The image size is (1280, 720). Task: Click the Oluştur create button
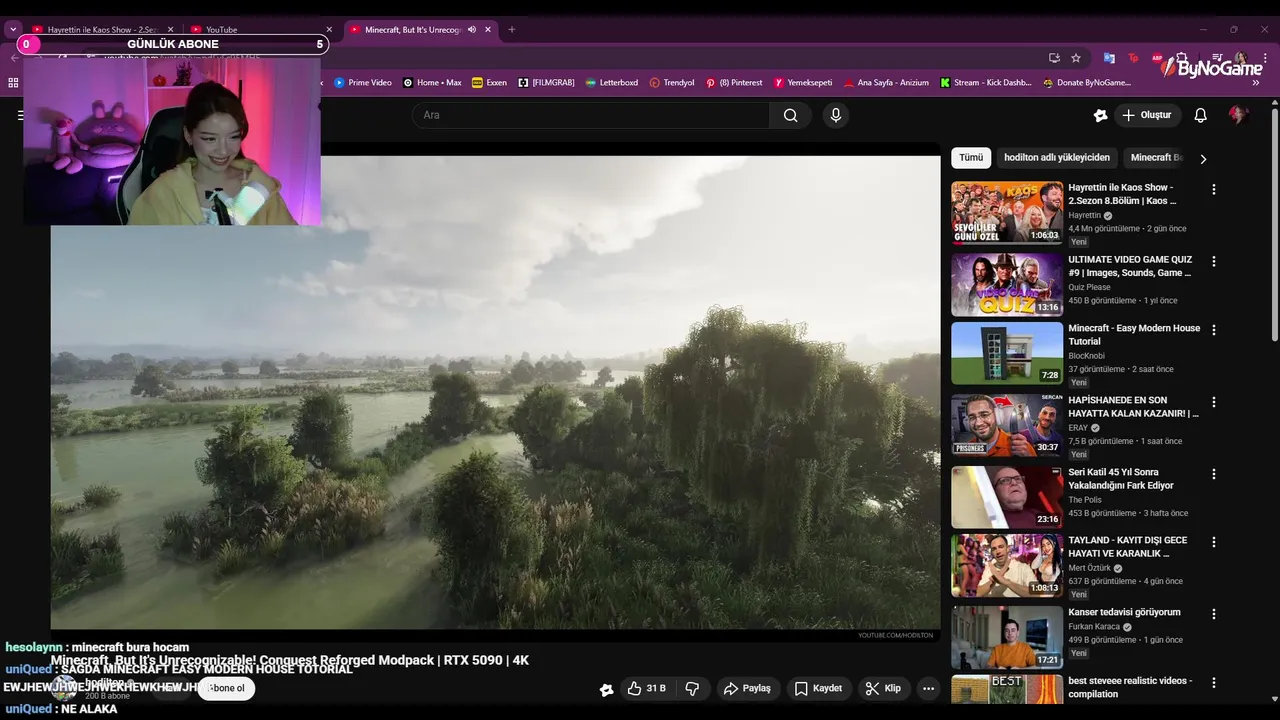[1147, 115]
